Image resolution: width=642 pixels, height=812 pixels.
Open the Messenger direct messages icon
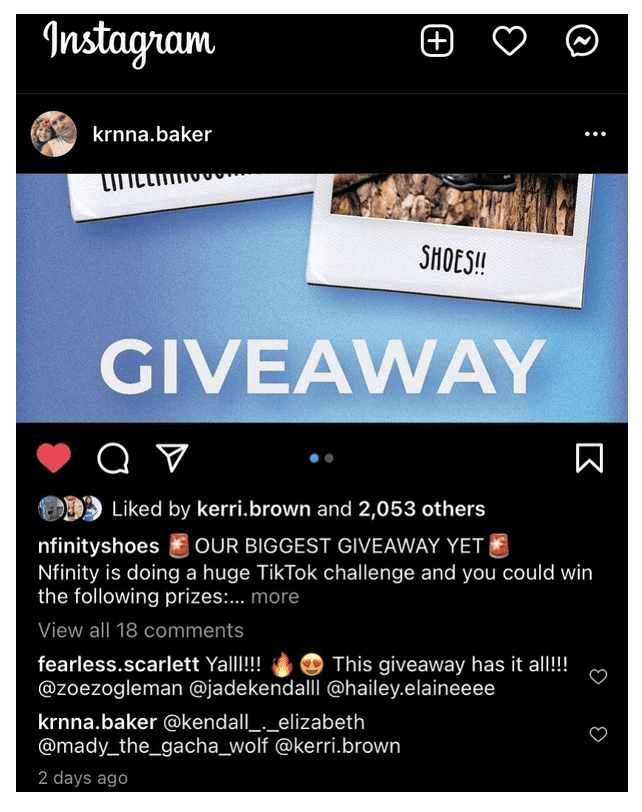[582, 41]
